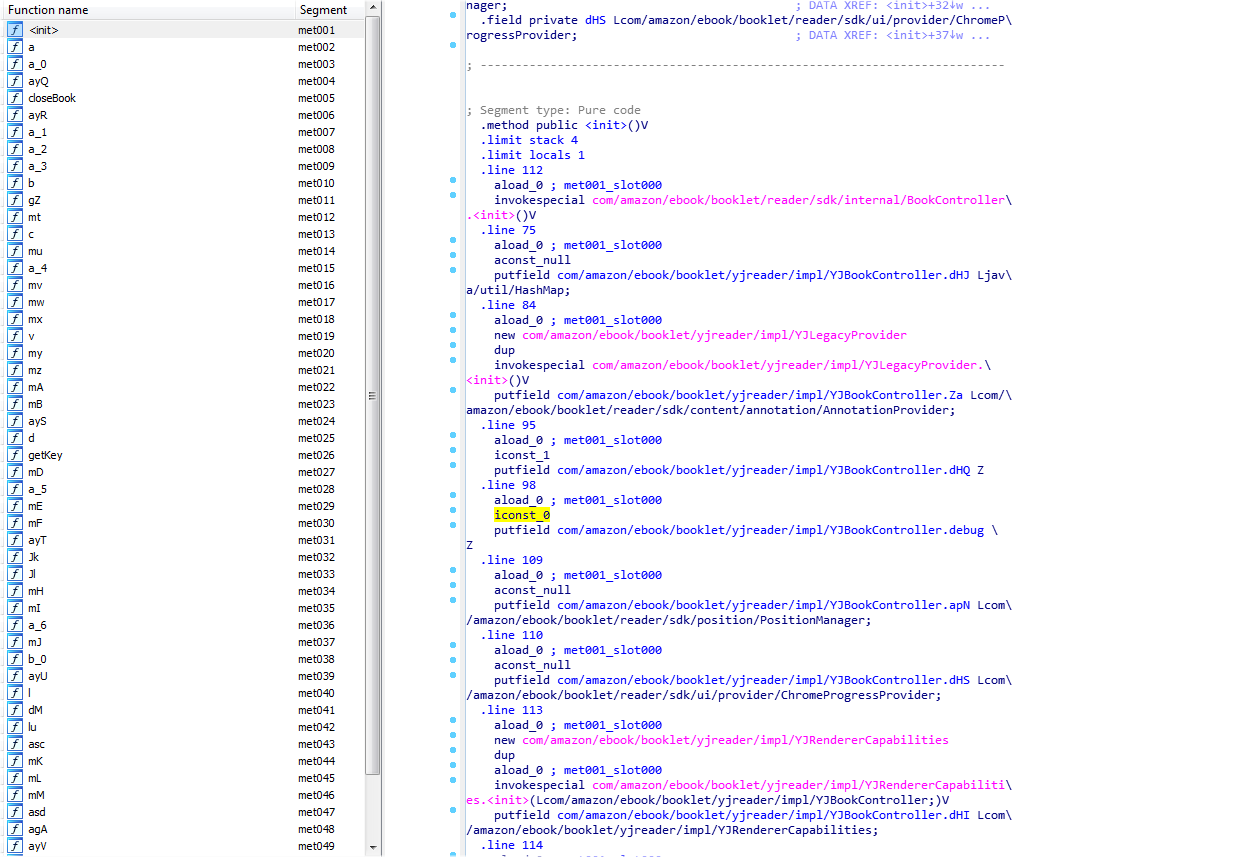The image size is (1248, 857).
Task: Select the function icon for ayU
Action: 15,676
